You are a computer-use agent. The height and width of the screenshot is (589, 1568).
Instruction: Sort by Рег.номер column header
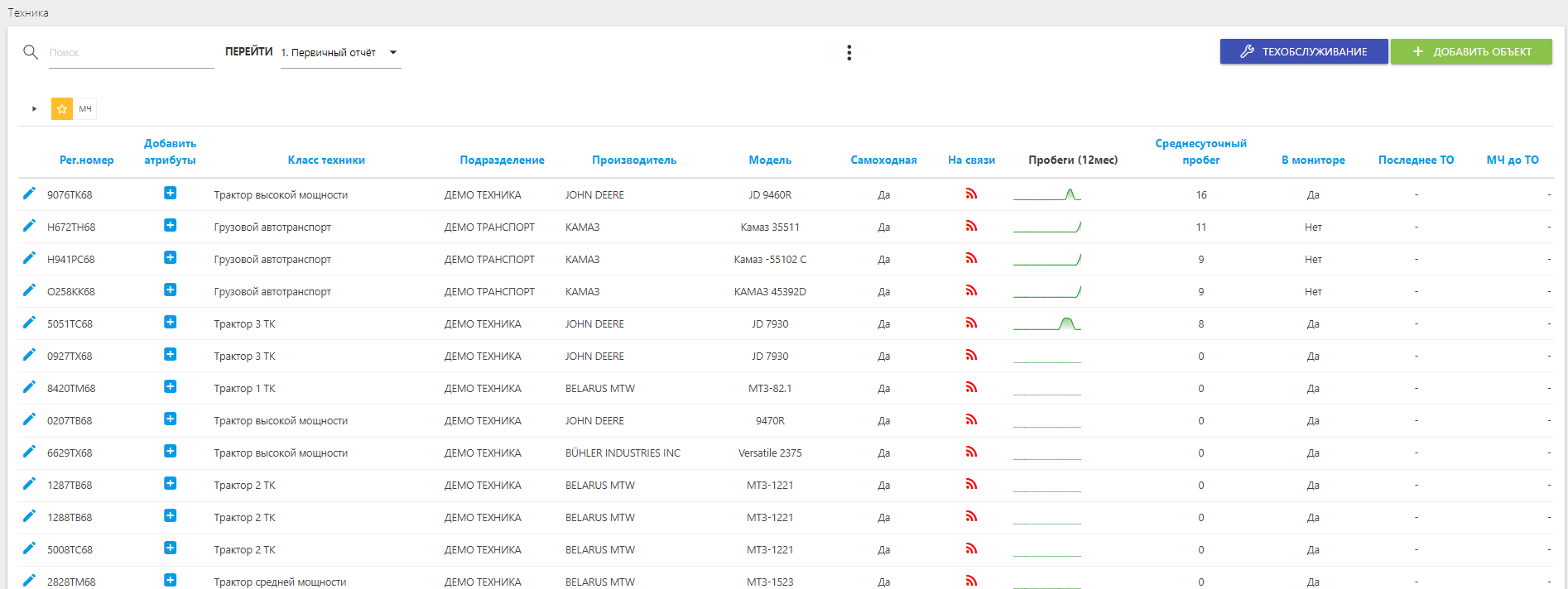pos(86,160)
